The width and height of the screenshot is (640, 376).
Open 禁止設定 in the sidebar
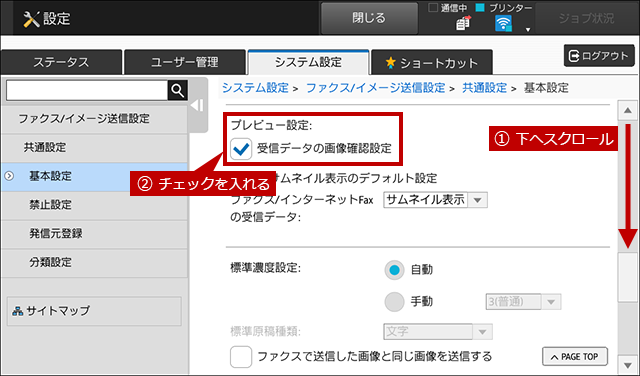[x=94, y=205]
